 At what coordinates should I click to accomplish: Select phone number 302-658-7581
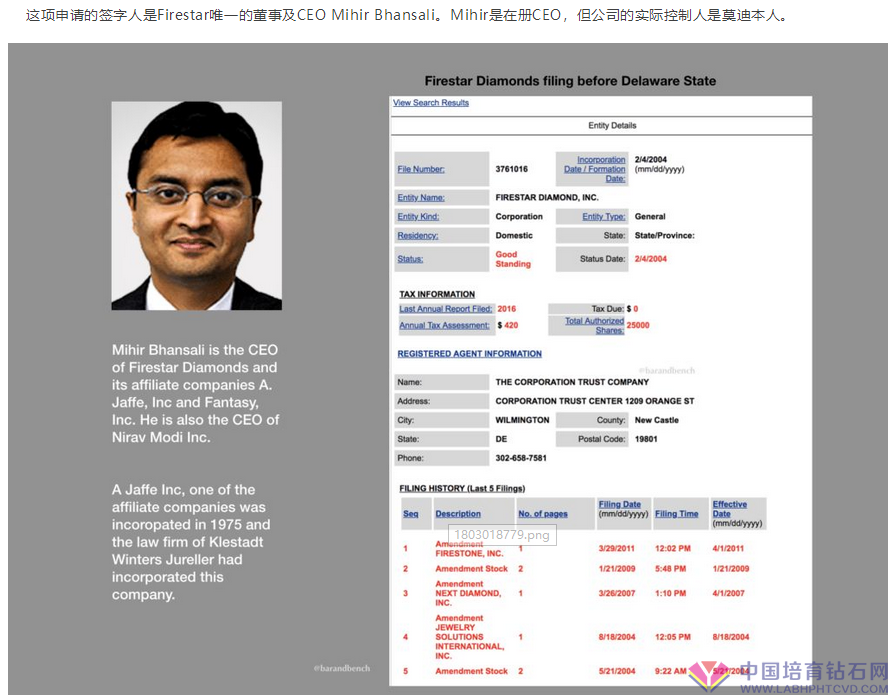(521, 458)
